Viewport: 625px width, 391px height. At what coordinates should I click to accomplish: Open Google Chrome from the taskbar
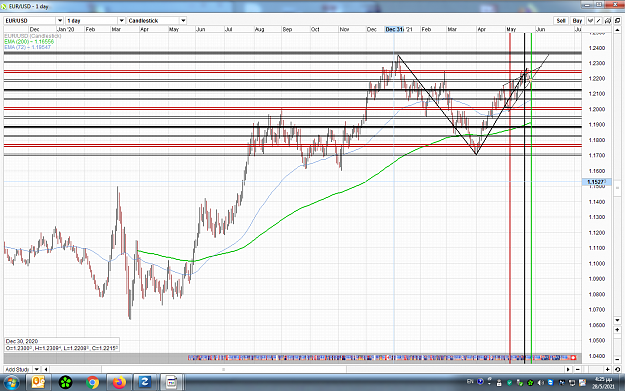[92, 383]
